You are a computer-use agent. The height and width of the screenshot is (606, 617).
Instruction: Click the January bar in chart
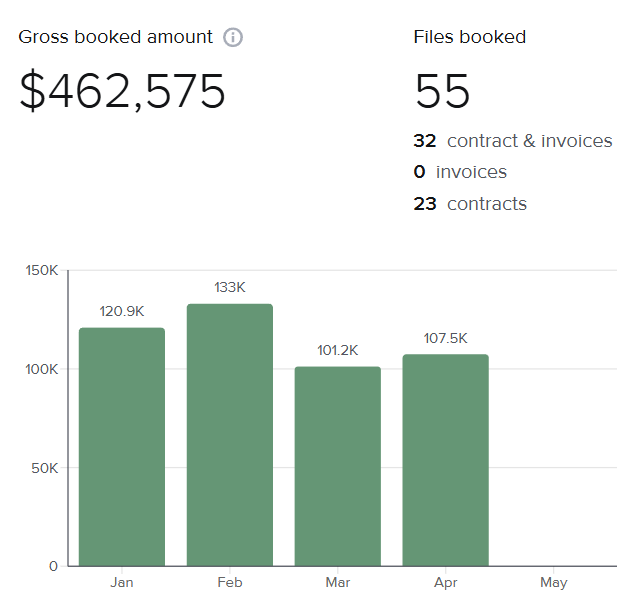(x=122, y=446)
